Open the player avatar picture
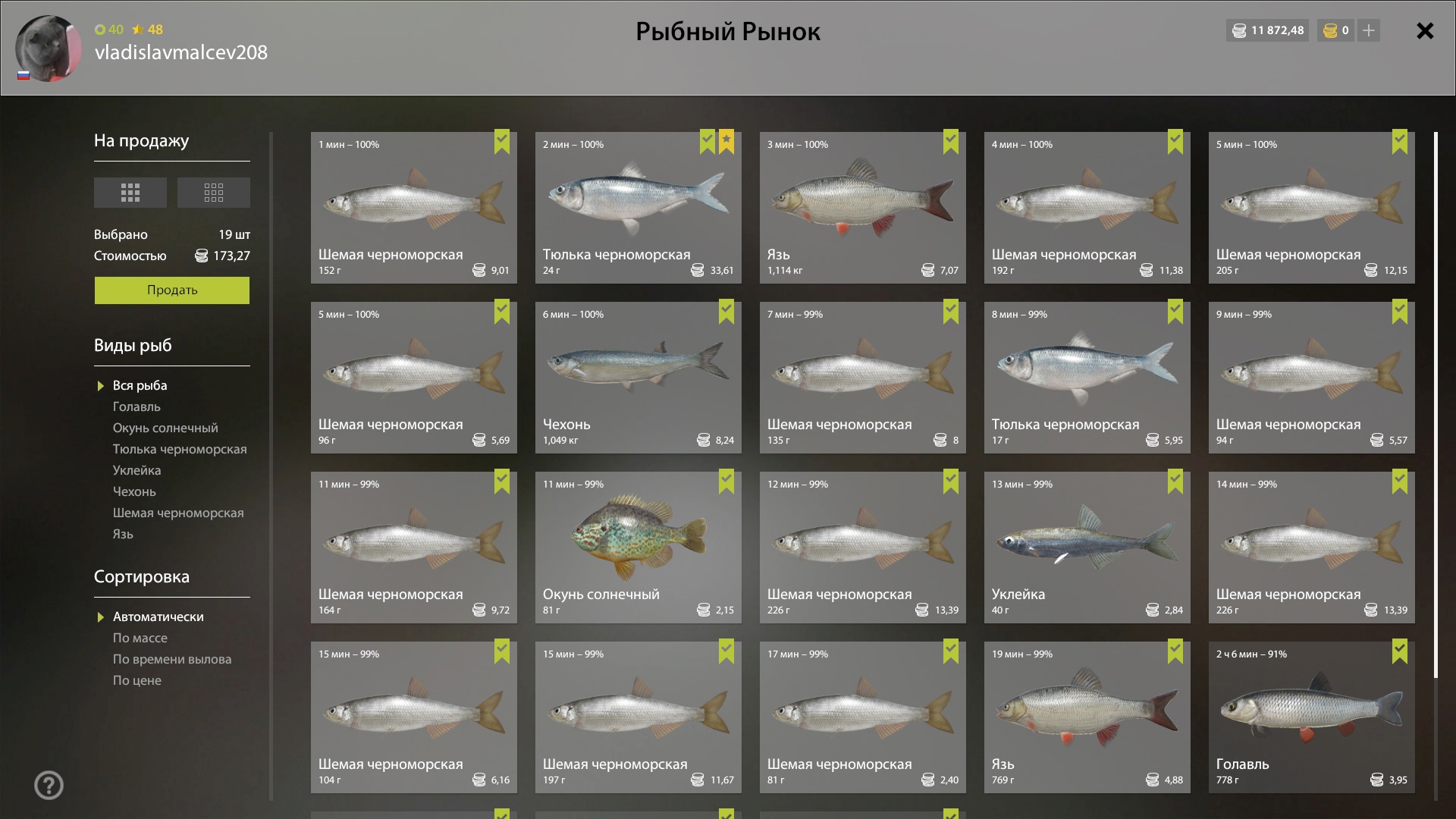The image size is (1456, 819). tap(49, 48)
